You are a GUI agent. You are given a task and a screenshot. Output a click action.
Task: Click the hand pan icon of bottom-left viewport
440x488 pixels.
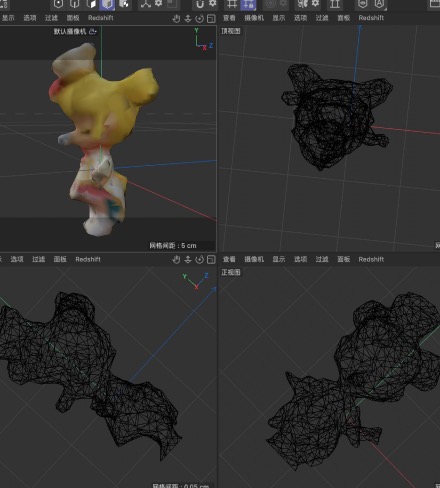click(x=176, y=260)
